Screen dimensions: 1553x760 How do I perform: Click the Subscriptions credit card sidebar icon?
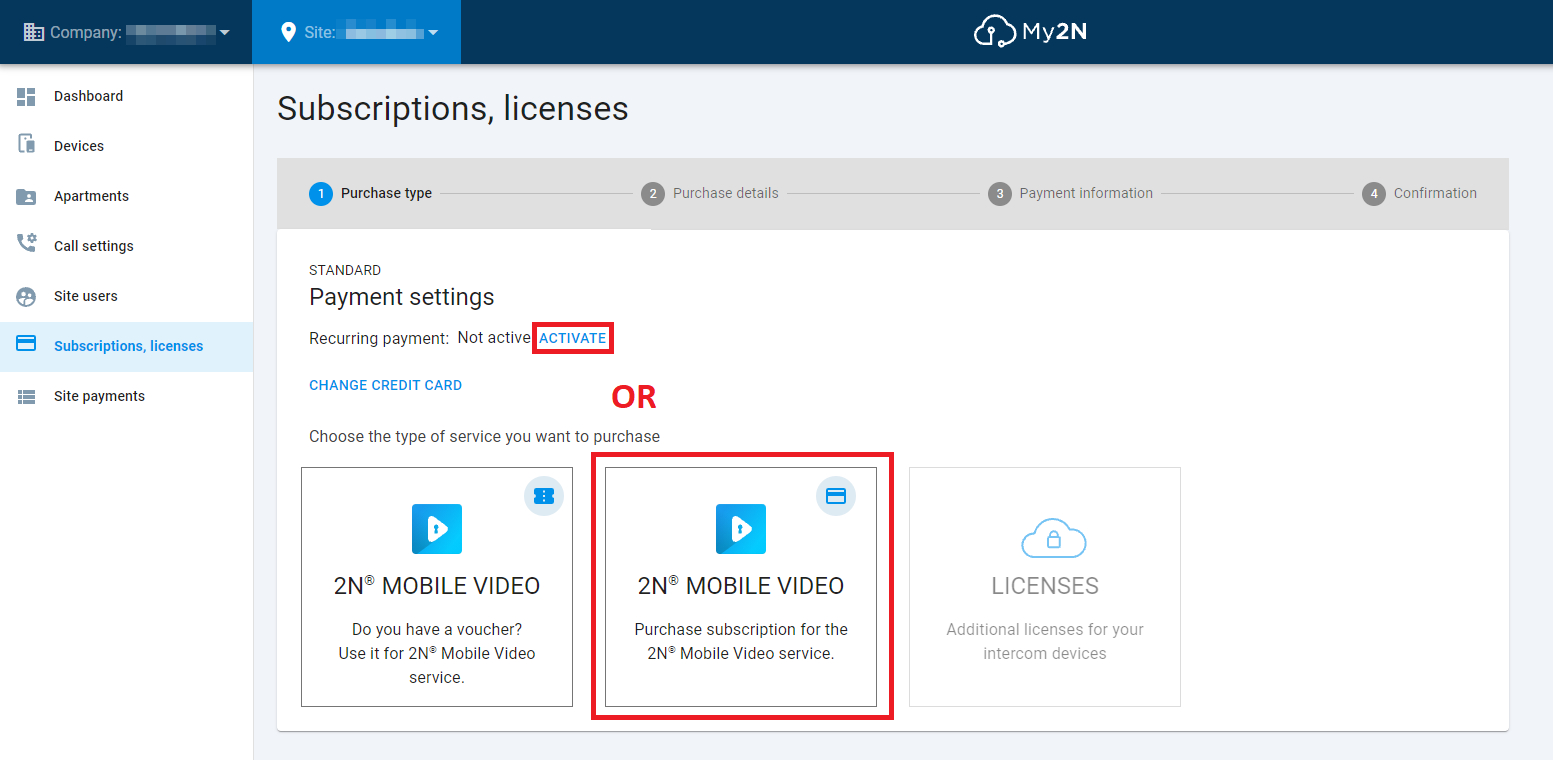[x=27, y=345]
